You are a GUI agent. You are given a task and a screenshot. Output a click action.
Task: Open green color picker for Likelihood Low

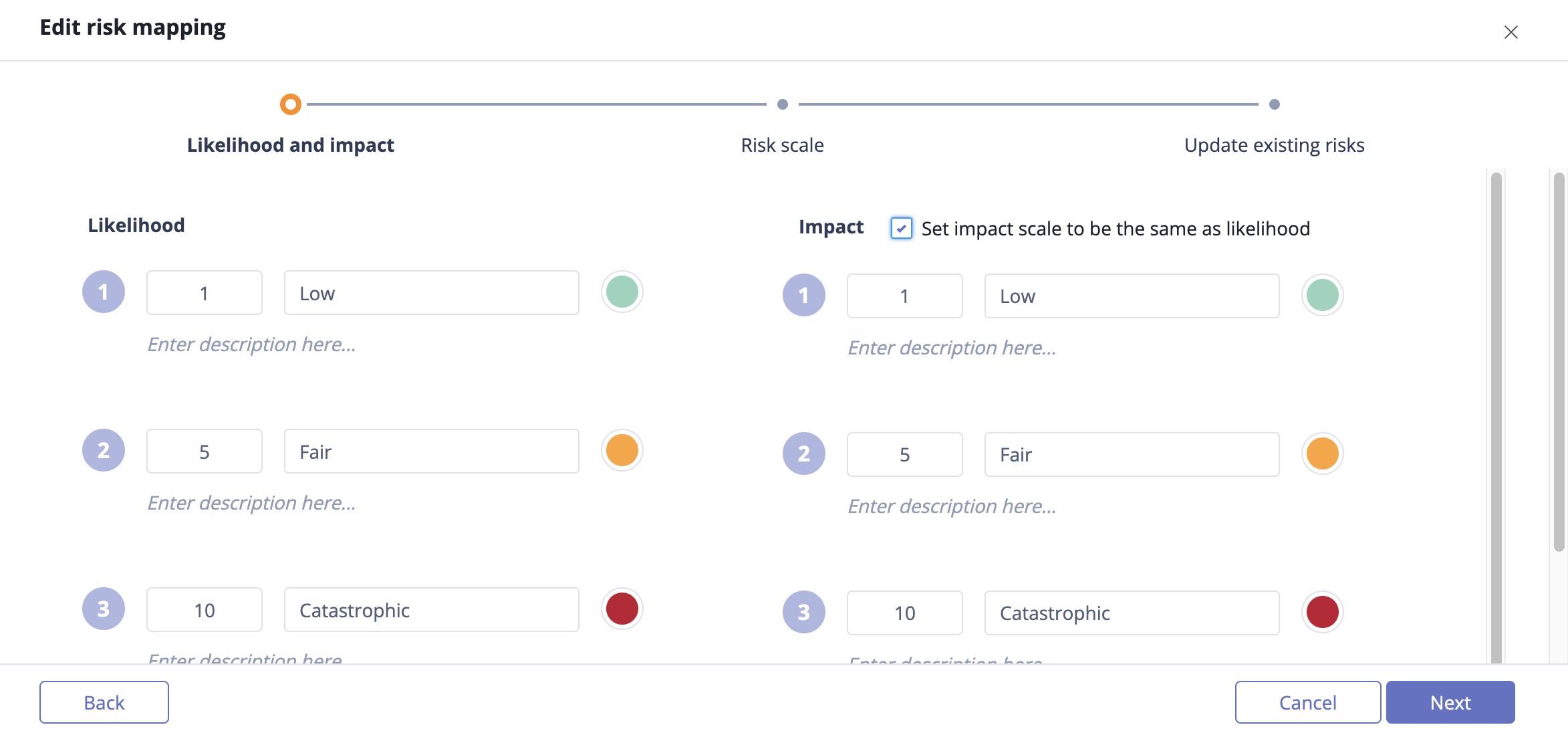(x=622, y=292)
